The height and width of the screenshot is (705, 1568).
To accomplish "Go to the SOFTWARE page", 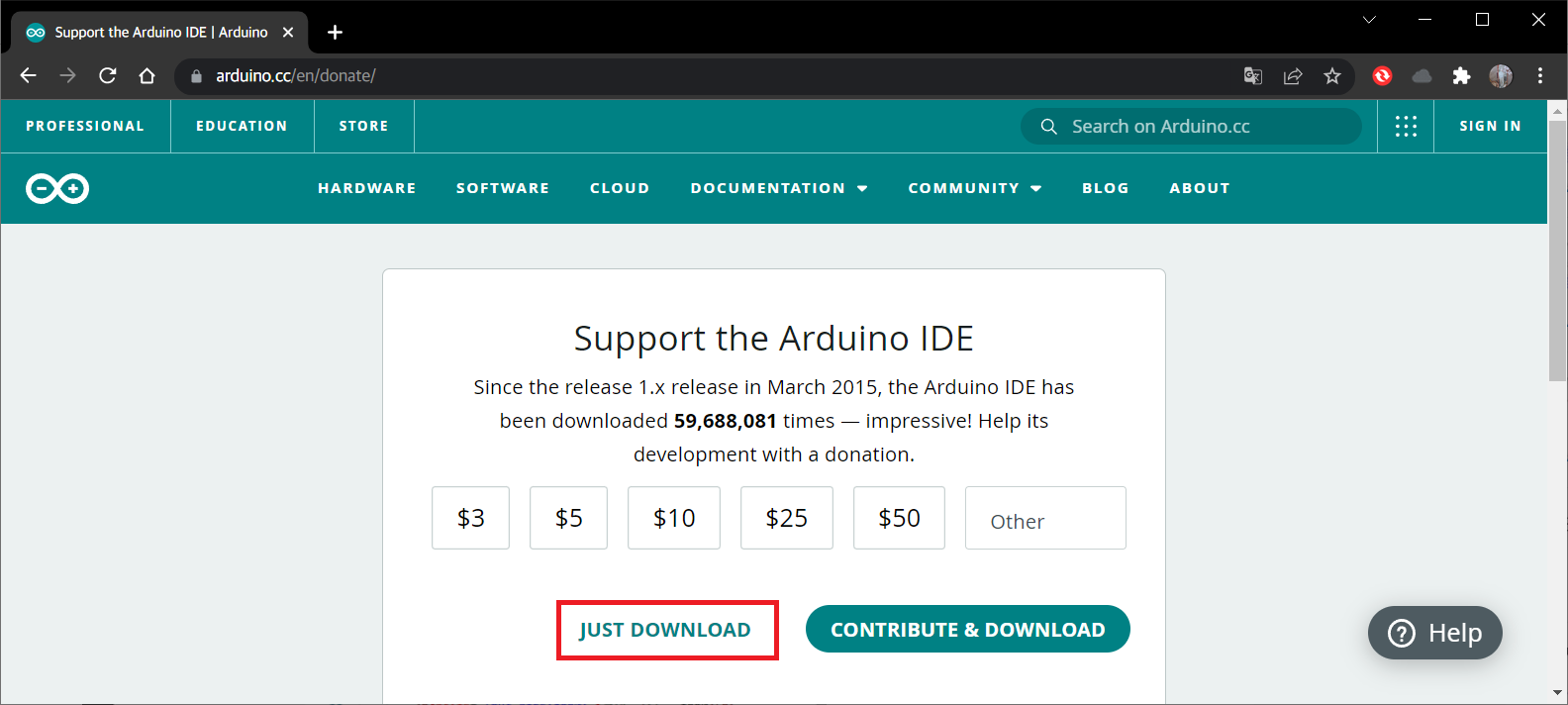I will (503, 188).
